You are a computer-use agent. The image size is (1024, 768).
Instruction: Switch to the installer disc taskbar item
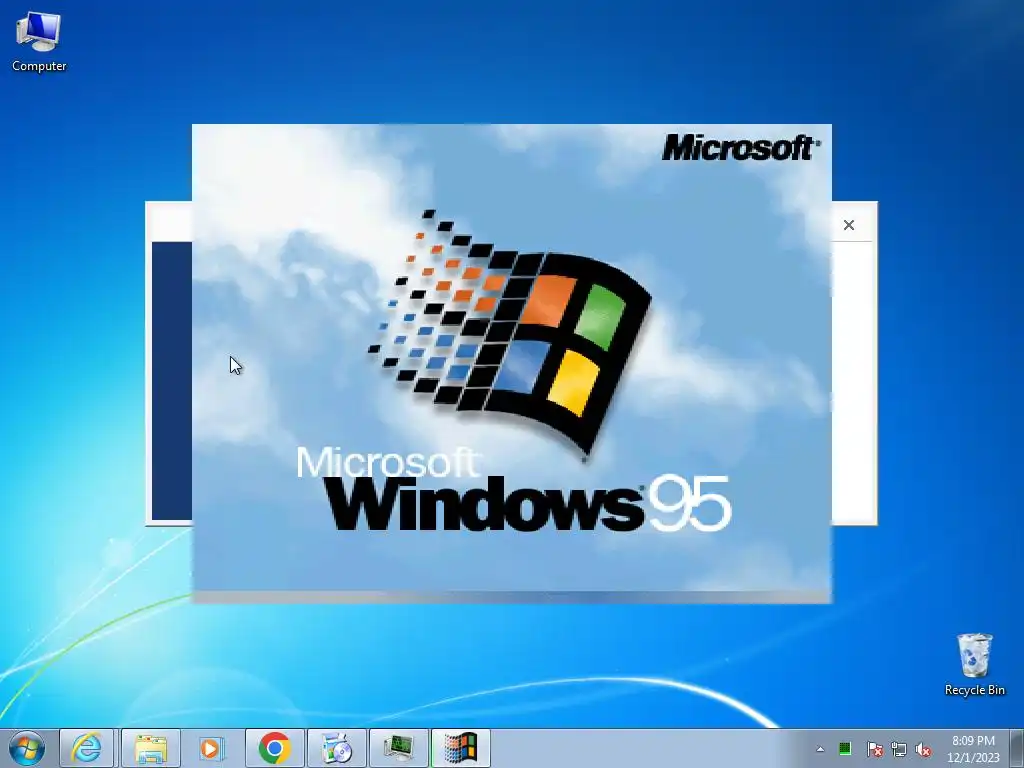click(x=337, y=748)
